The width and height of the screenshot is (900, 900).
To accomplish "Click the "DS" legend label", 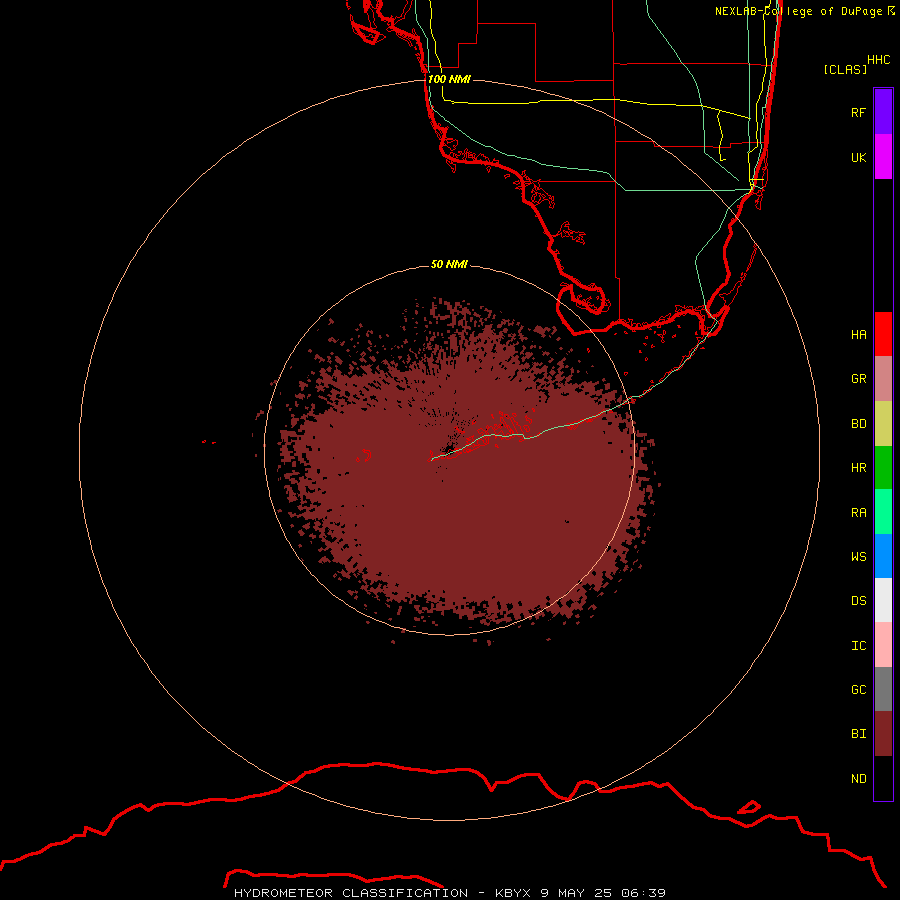I will pos(858,600).
